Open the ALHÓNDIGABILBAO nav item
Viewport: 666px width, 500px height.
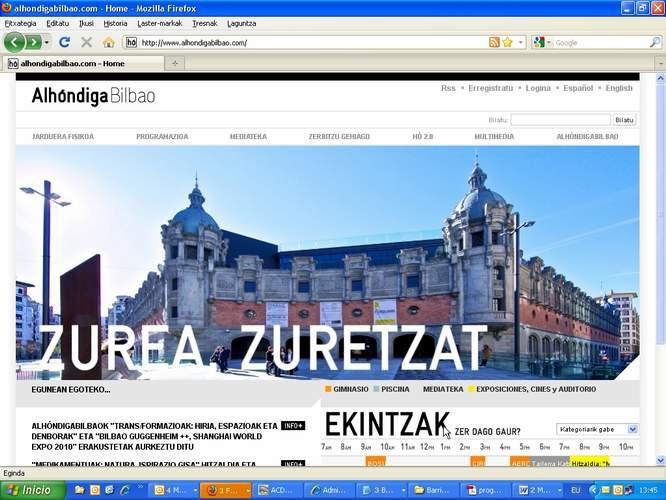[587, 136]
